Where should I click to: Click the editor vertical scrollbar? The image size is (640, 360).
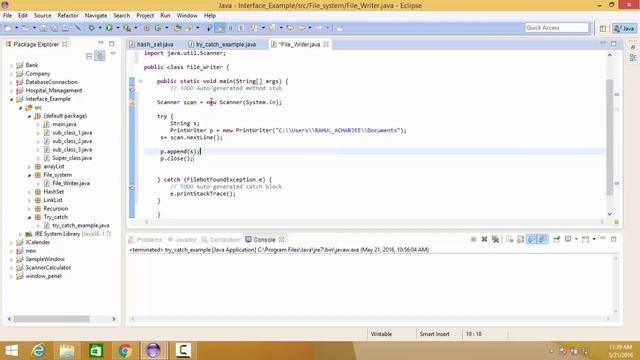[x=610, y=137]
